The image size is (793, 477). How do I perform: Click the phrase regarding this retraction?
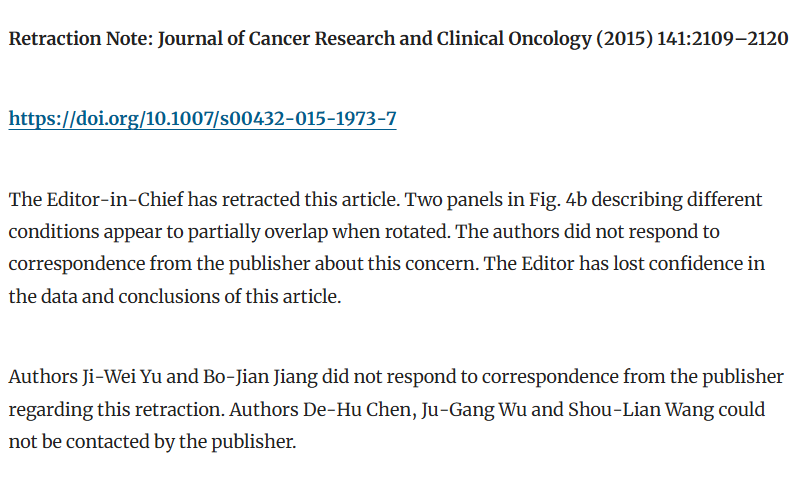point(116,410)
